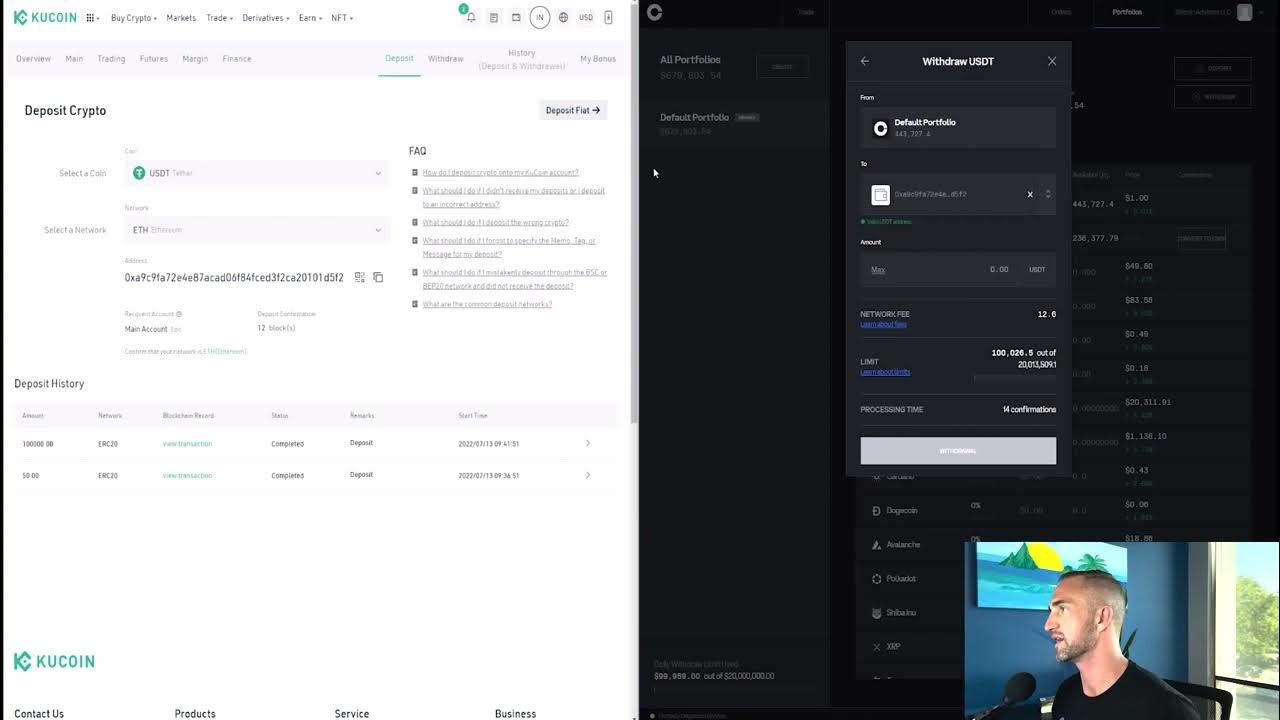The height and width of the screenshot is (720, 1280).
Task: View transaction for 50.00 deposit
Action: (x=187, y=476)
